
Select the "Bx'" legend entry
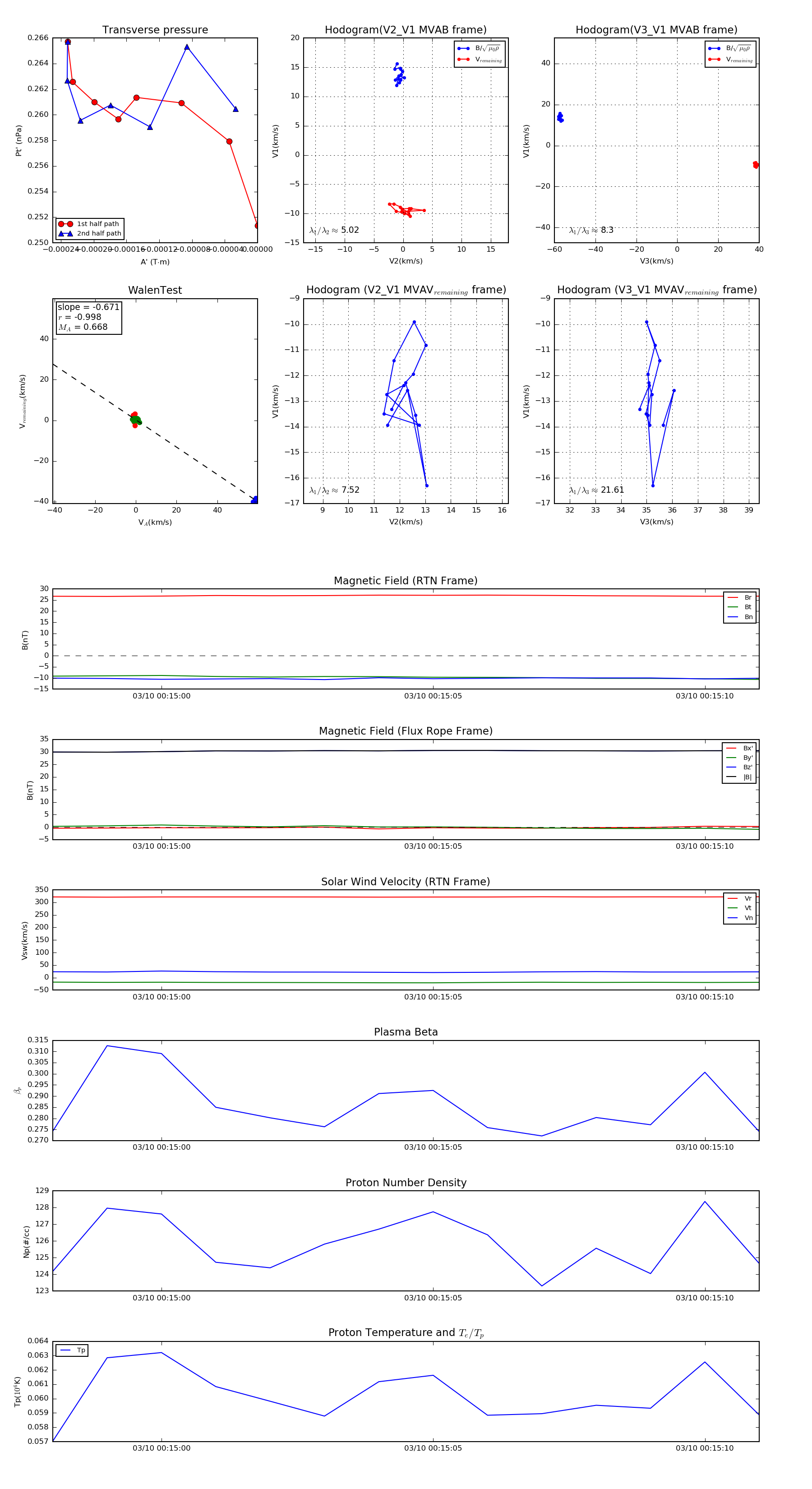[740, 748]
